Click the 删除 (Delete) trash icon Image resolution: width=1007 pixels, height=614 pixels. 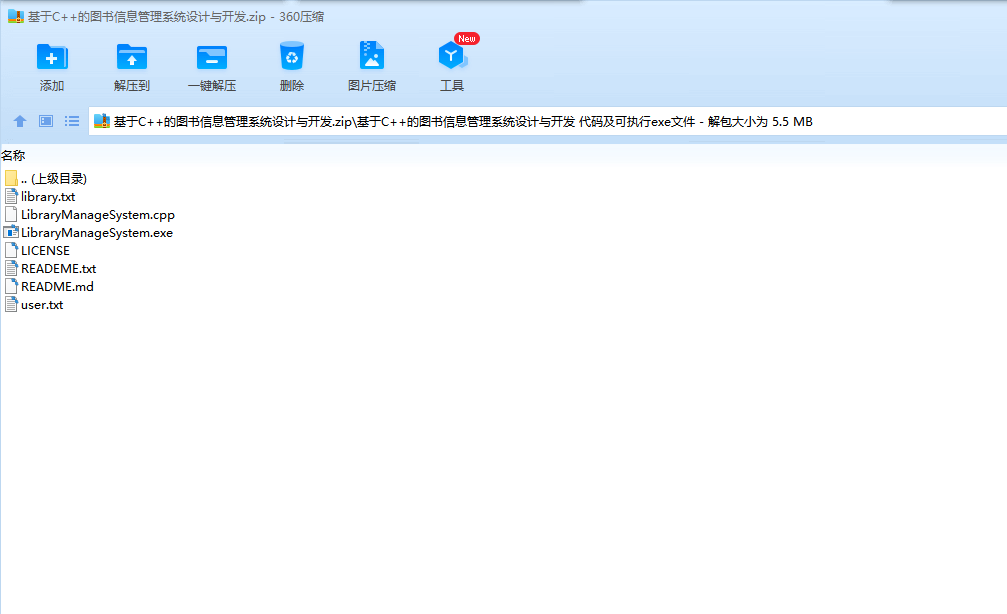pos(292,57)
